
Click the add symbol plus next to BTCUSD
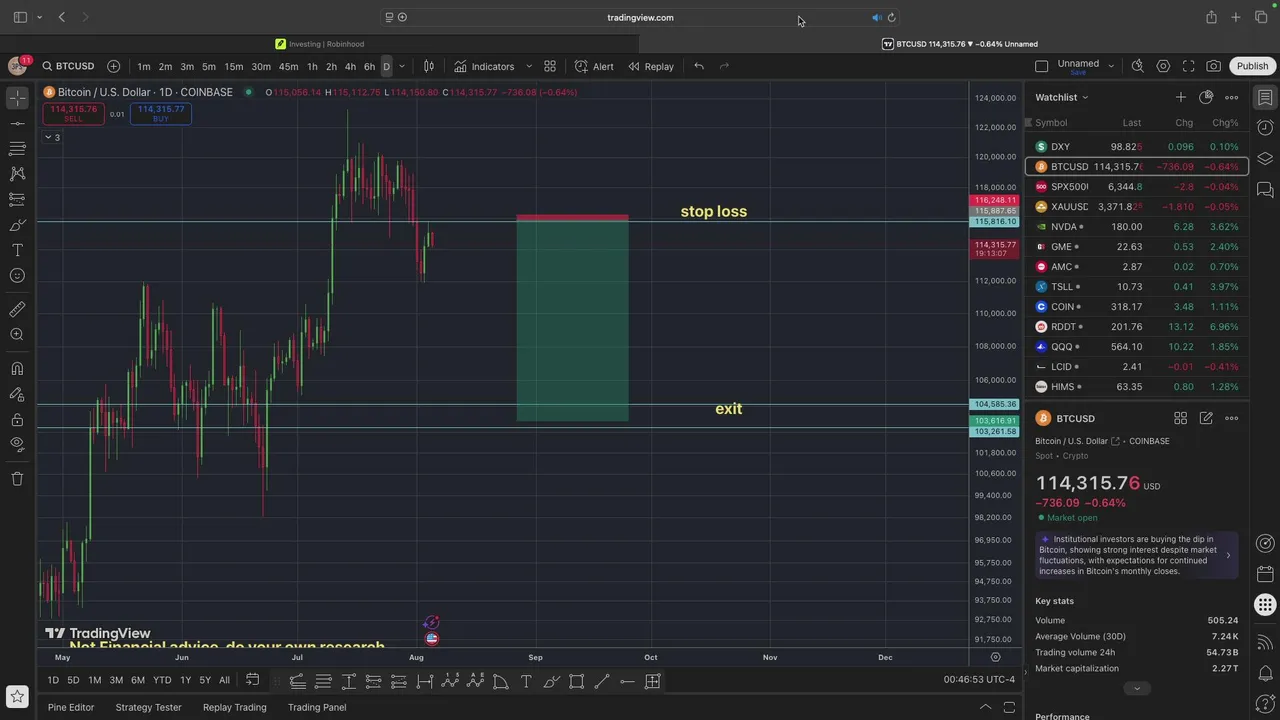113,66
